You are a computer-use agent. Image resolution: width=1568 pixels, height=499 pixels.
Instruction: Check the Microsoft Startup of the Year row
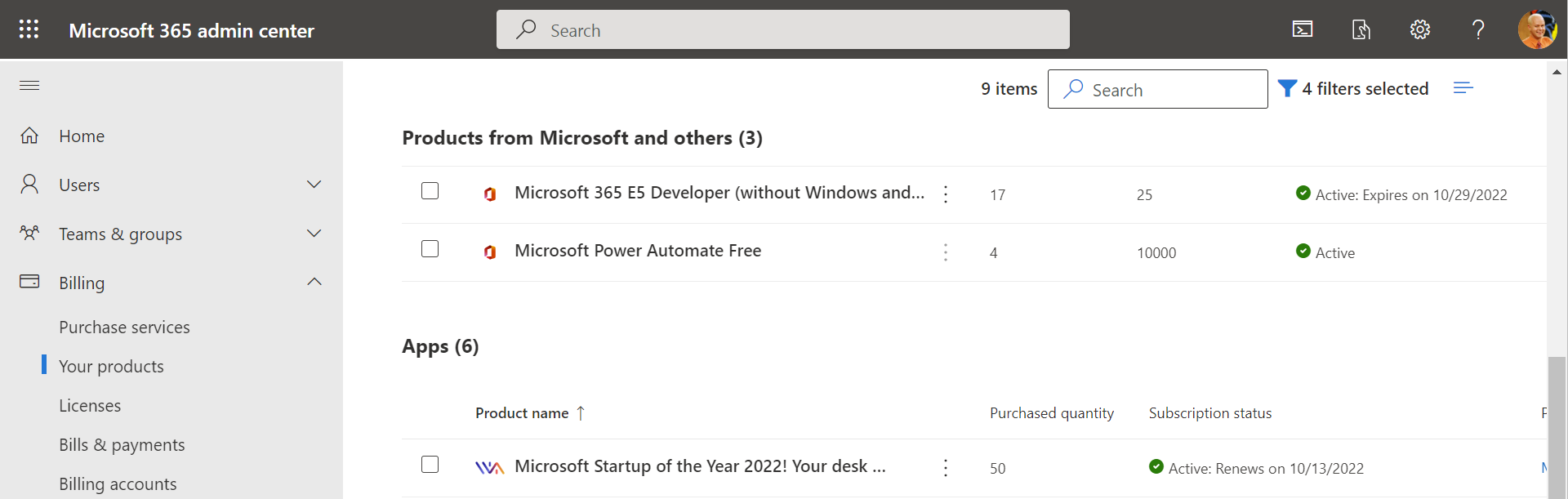pos(430,465)
